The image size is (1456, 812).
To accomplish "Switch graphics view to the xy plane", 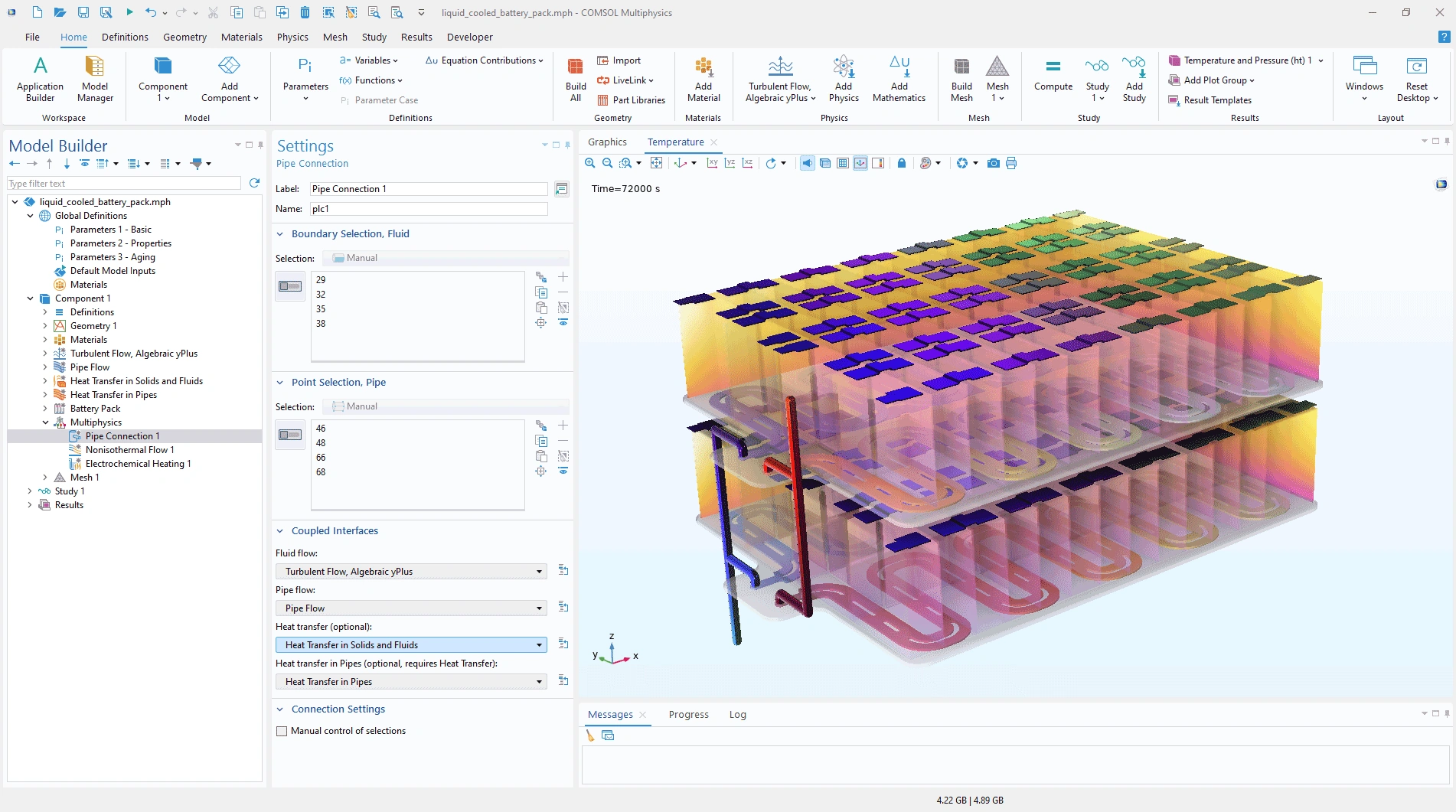I will click(712, 163).
